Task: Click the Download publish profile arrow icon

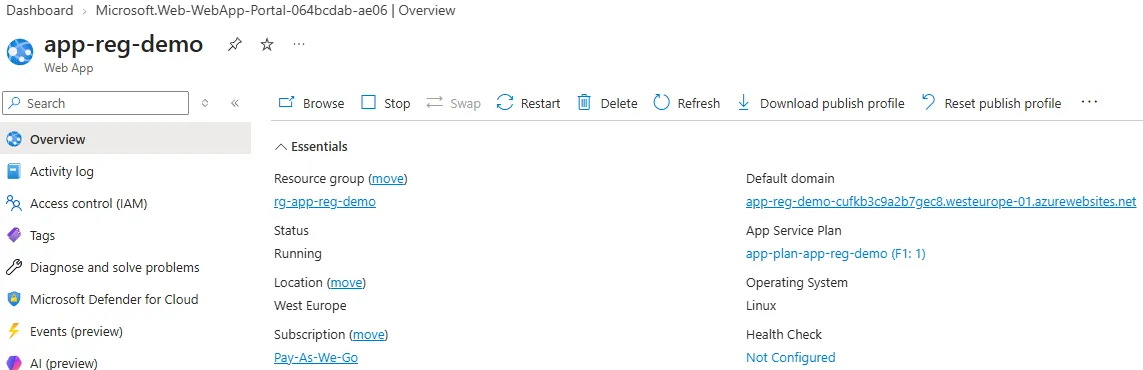Action: (x=744, y=103)
